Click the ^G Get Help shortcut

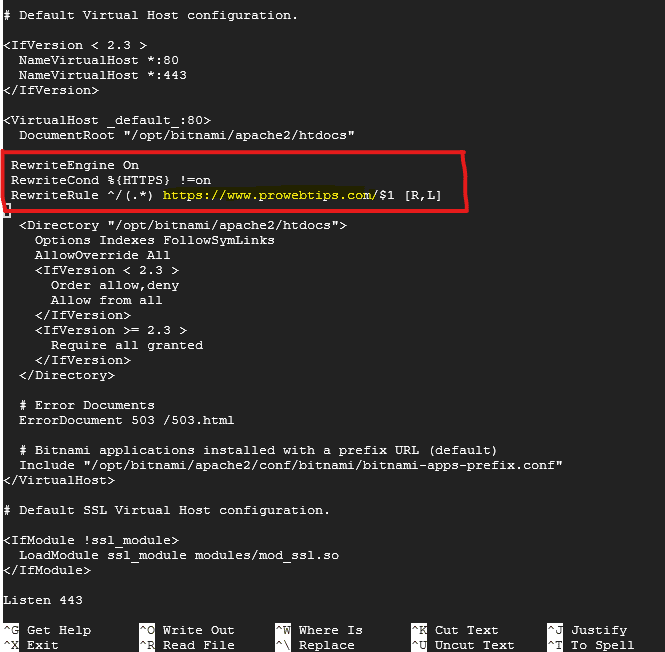pos(47,630)
